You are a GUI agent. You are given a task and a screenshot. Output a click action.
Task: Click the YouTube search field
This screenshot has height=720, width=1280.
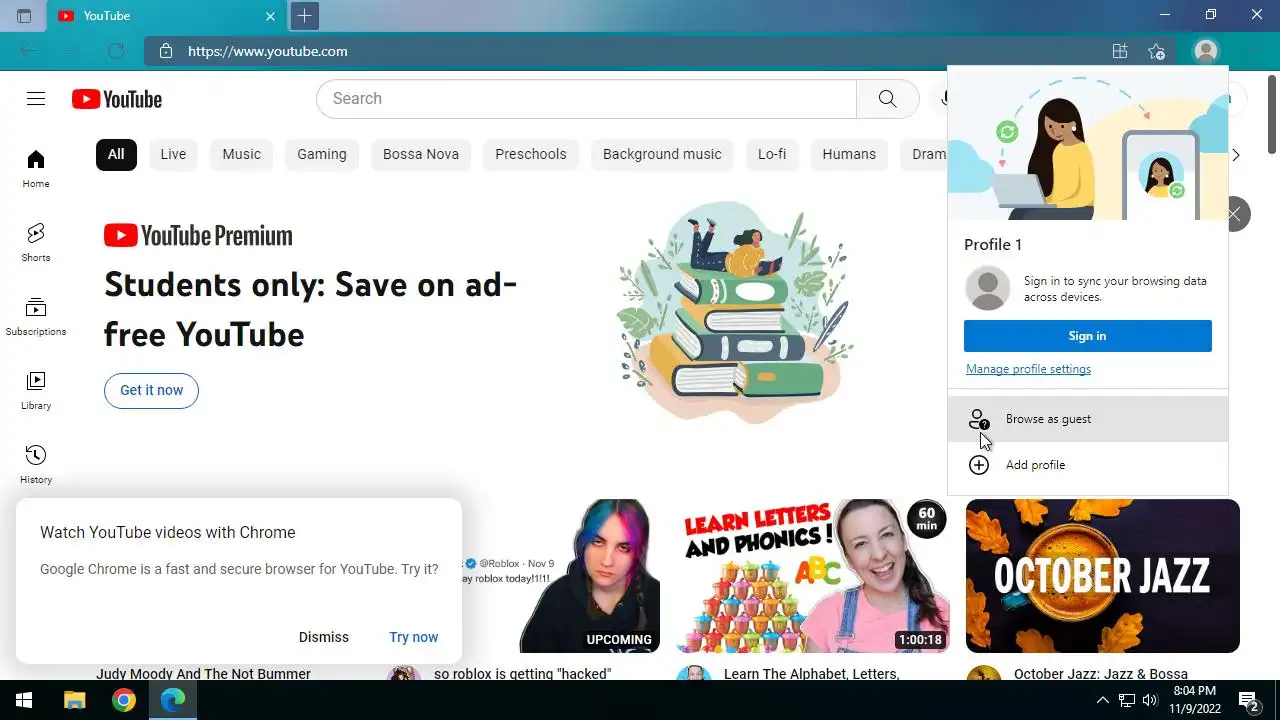[586, 98]
